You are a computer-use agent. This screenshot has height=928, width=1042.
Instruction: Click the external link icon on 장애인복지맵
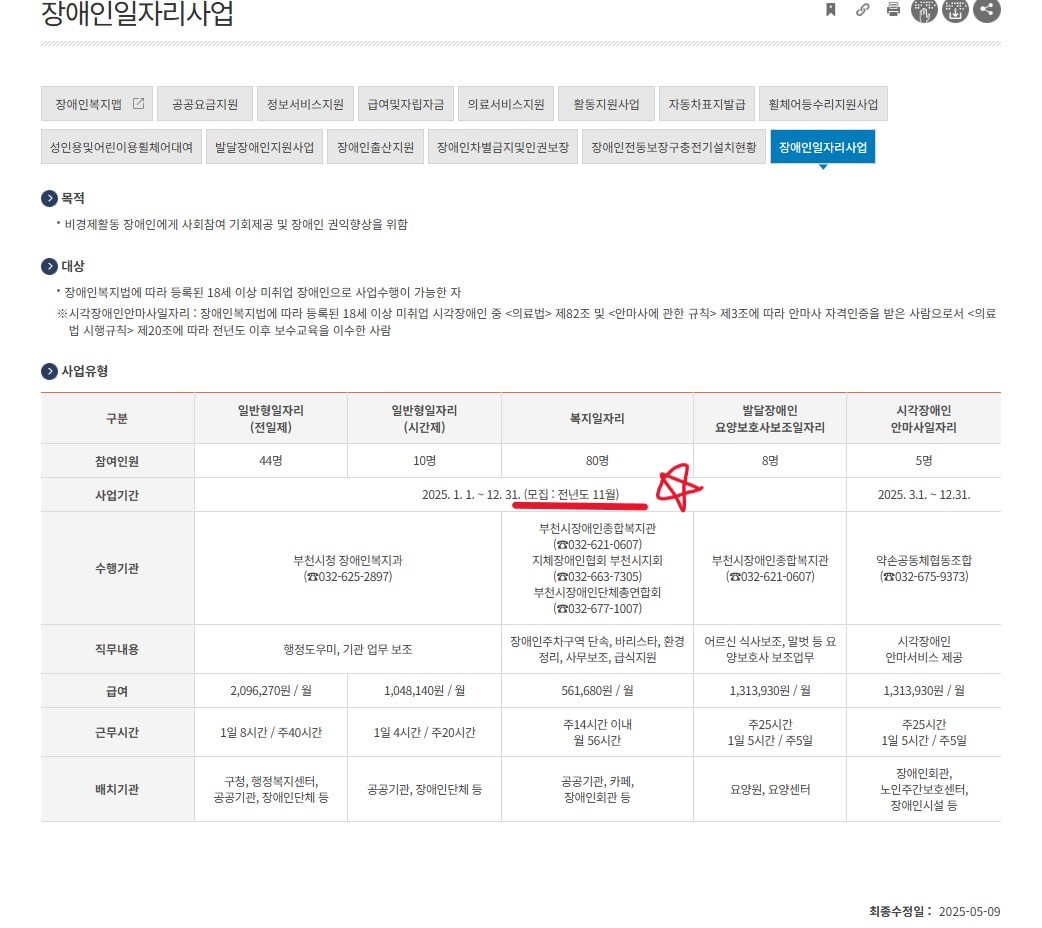click(x=138, y=104)
